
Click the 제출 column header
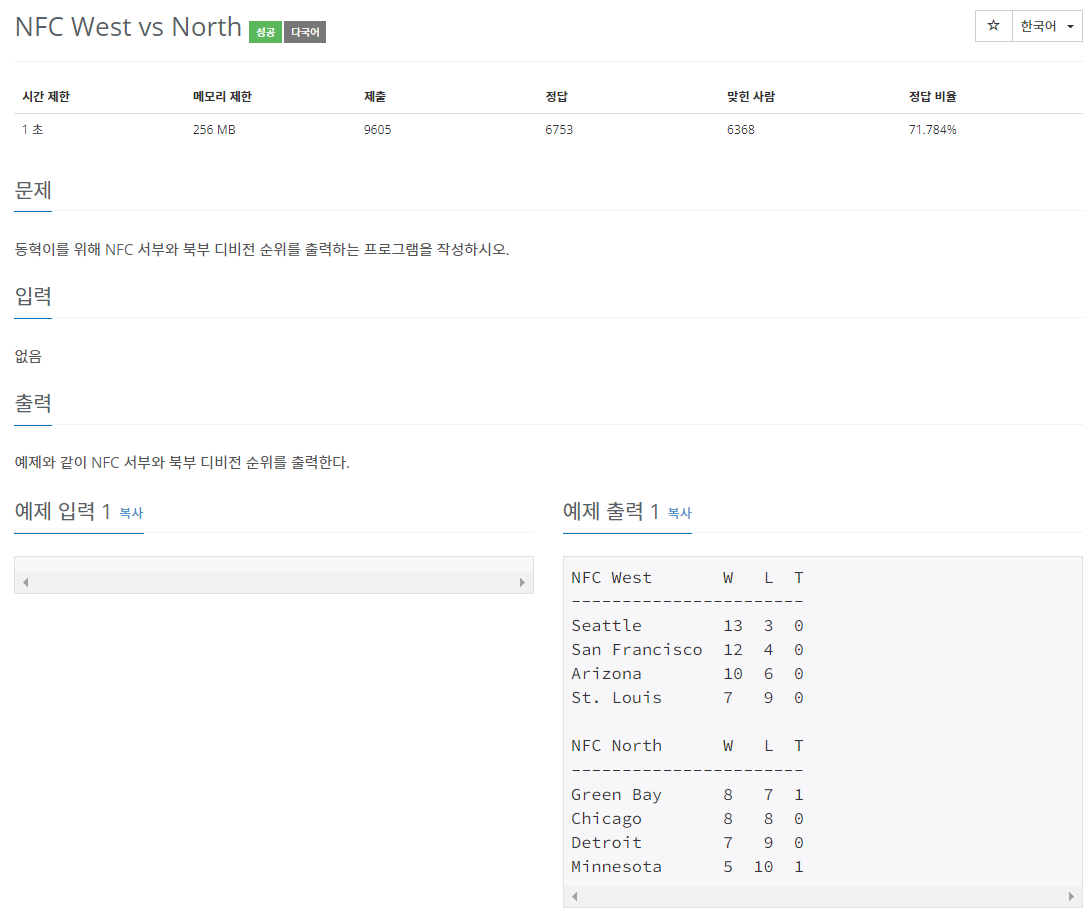pyautogui.click(x=375, y=96)
